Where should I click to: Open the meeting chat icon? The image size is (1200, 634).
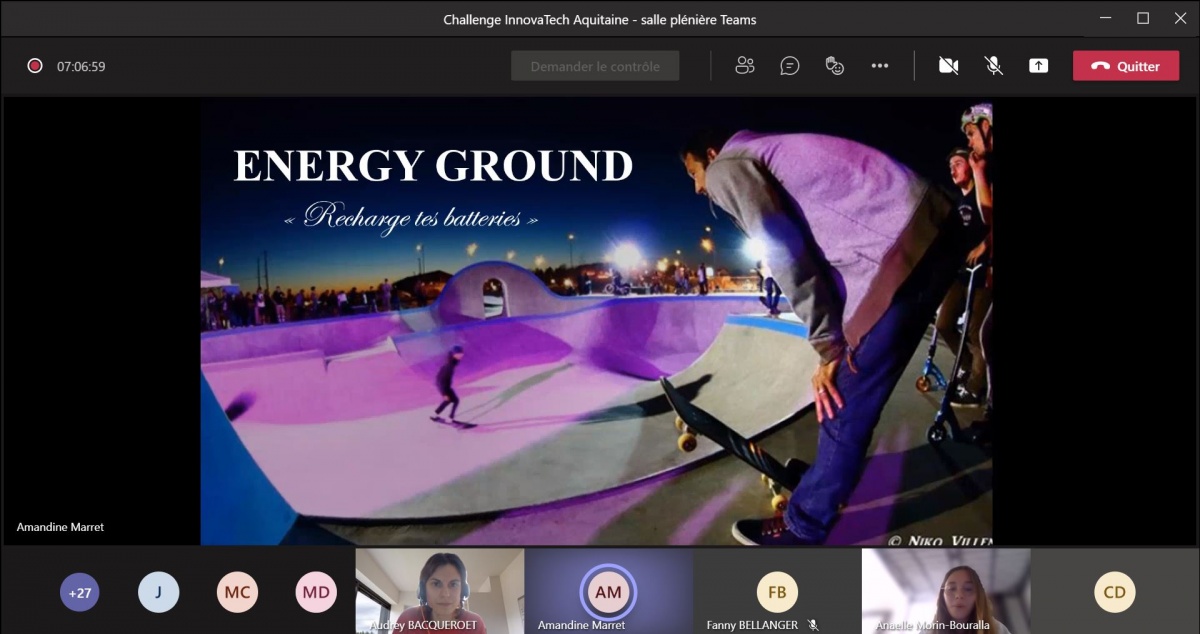pyautogui.click(x=790, y=66)
